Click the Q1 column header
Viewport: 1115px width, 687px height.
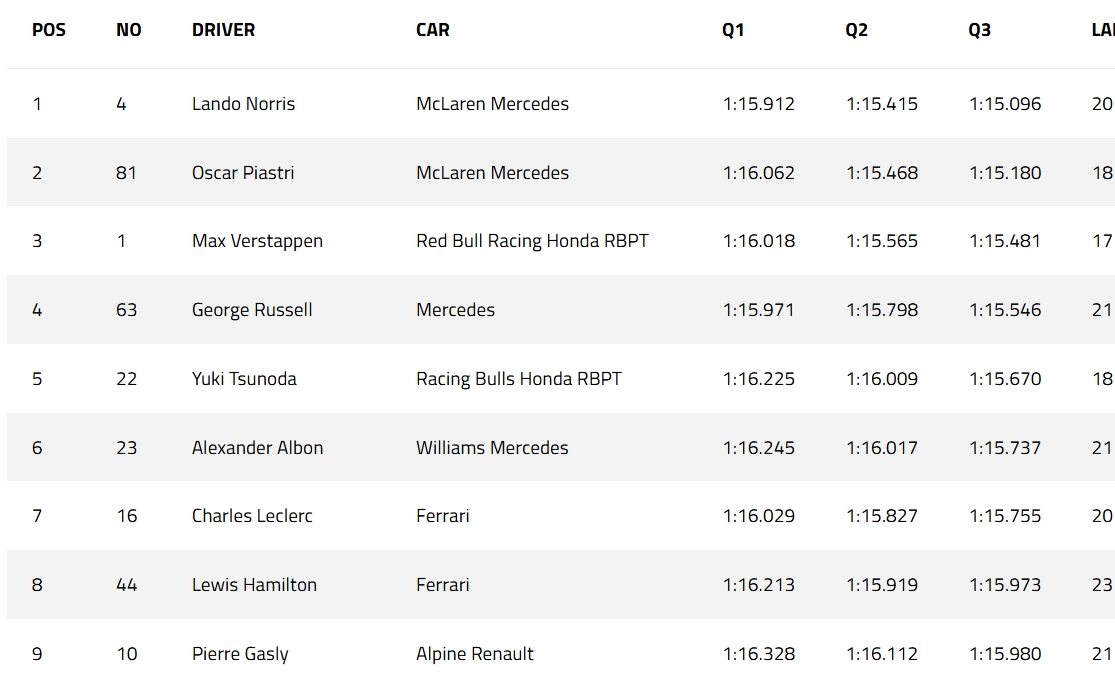(x=733, y=30)
